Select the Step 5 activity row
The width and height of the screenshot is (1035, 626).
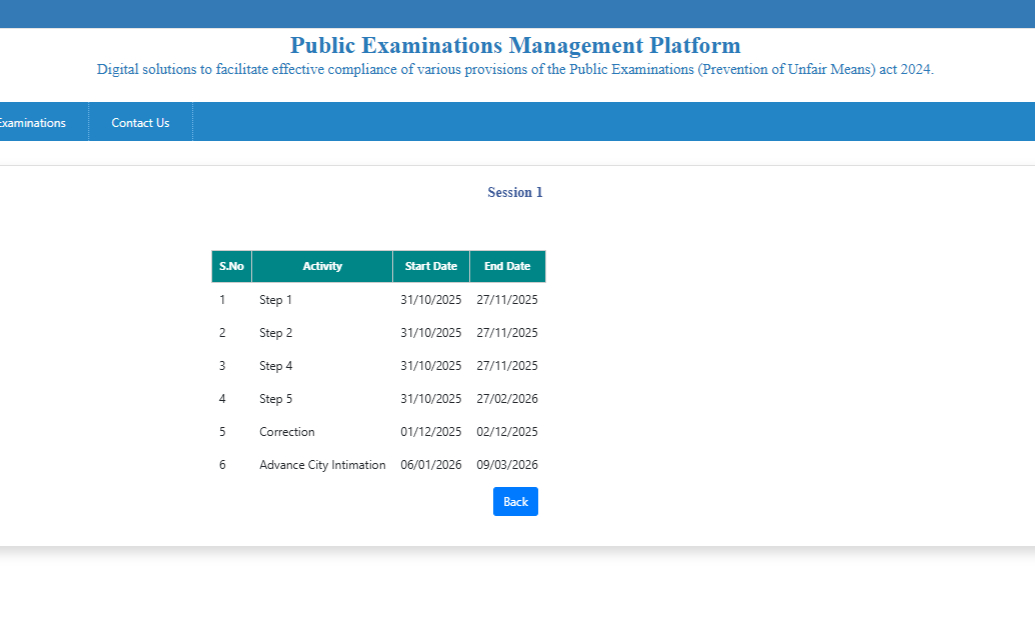pyautogui.click(x=274, y=398)
